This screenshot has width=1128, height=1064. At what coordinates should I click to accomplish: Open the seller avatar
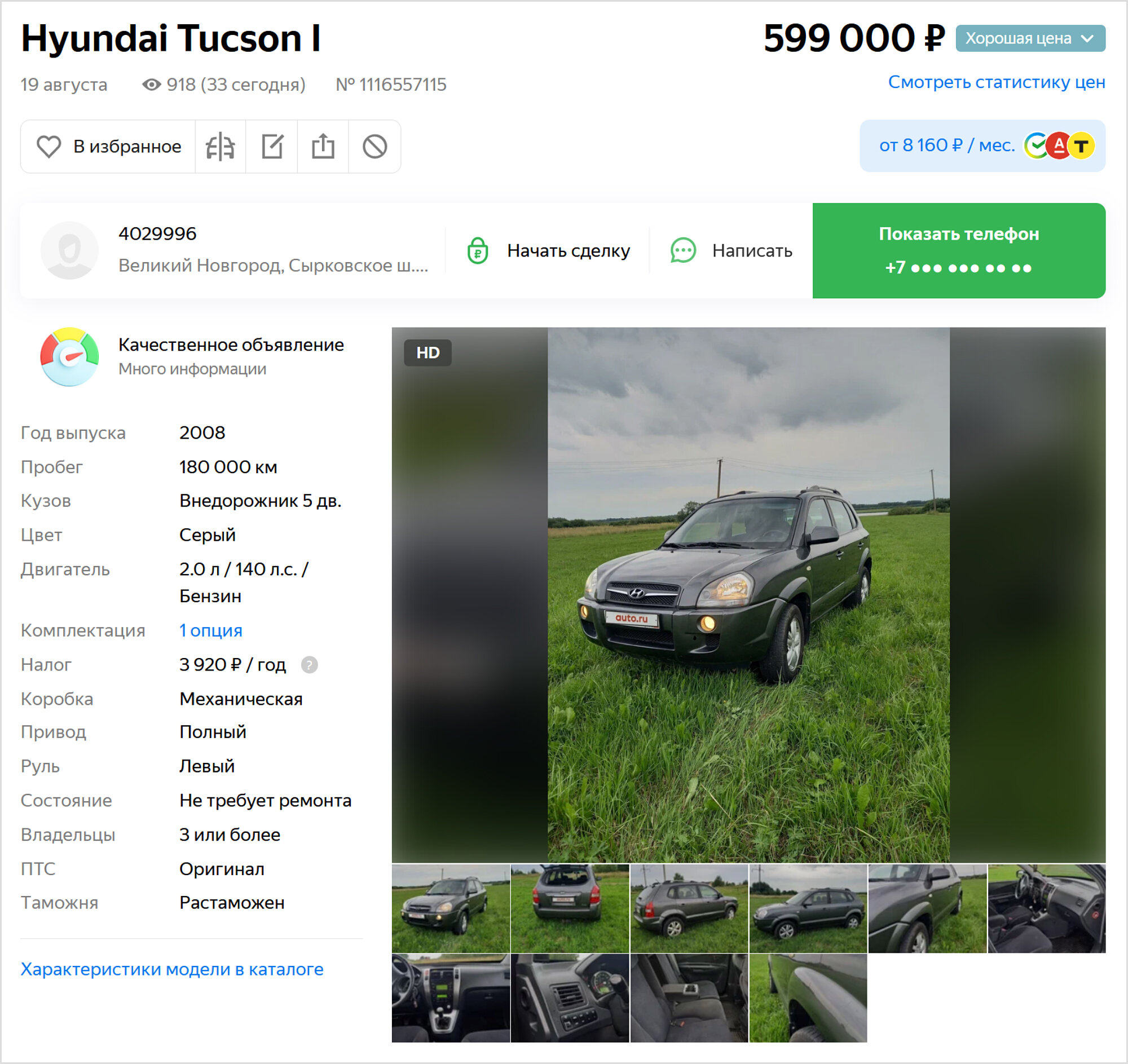tap(70, 250)
